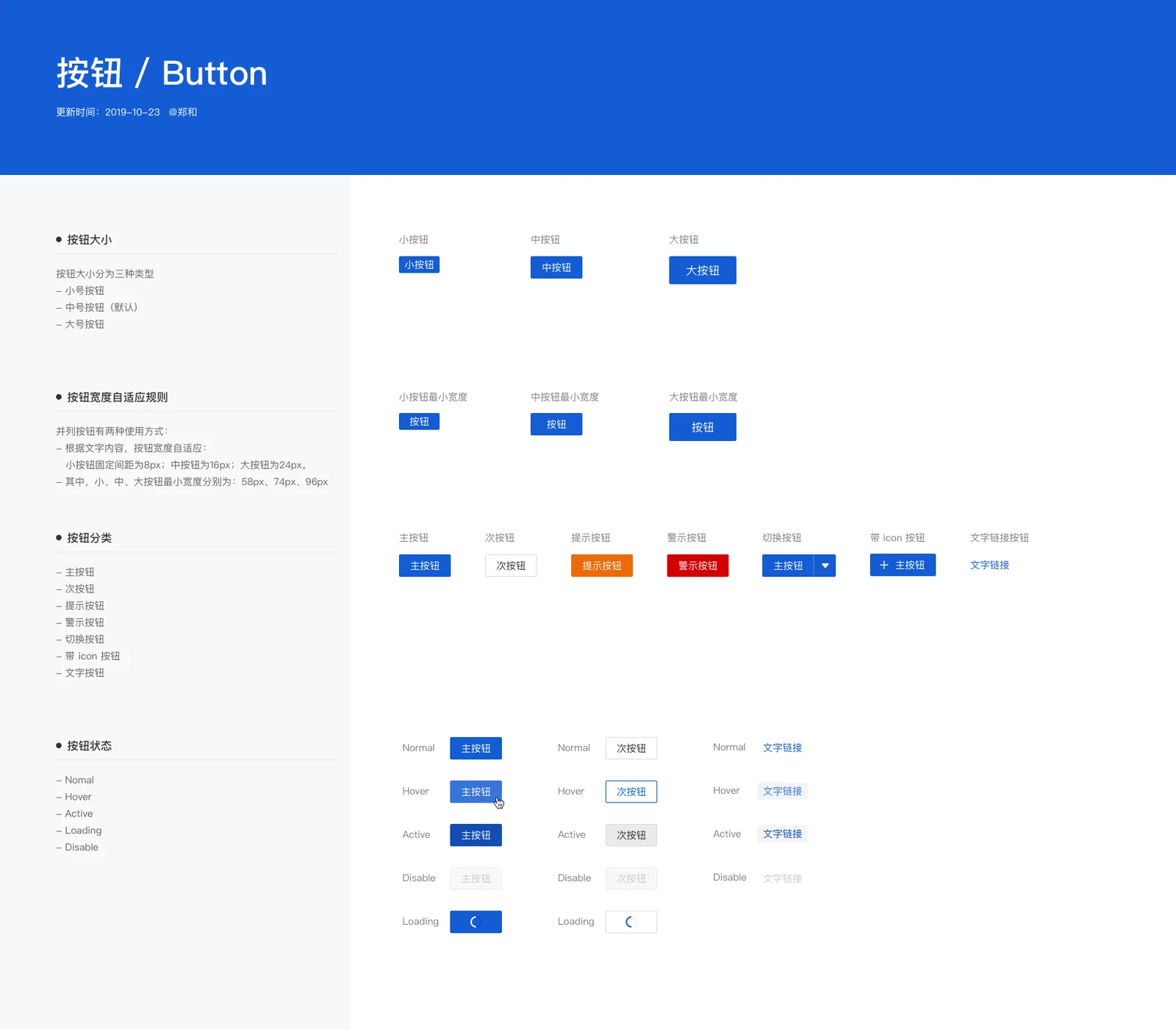Click the Normal state 次按钮

pyautogui.click(x=631, y=748)
